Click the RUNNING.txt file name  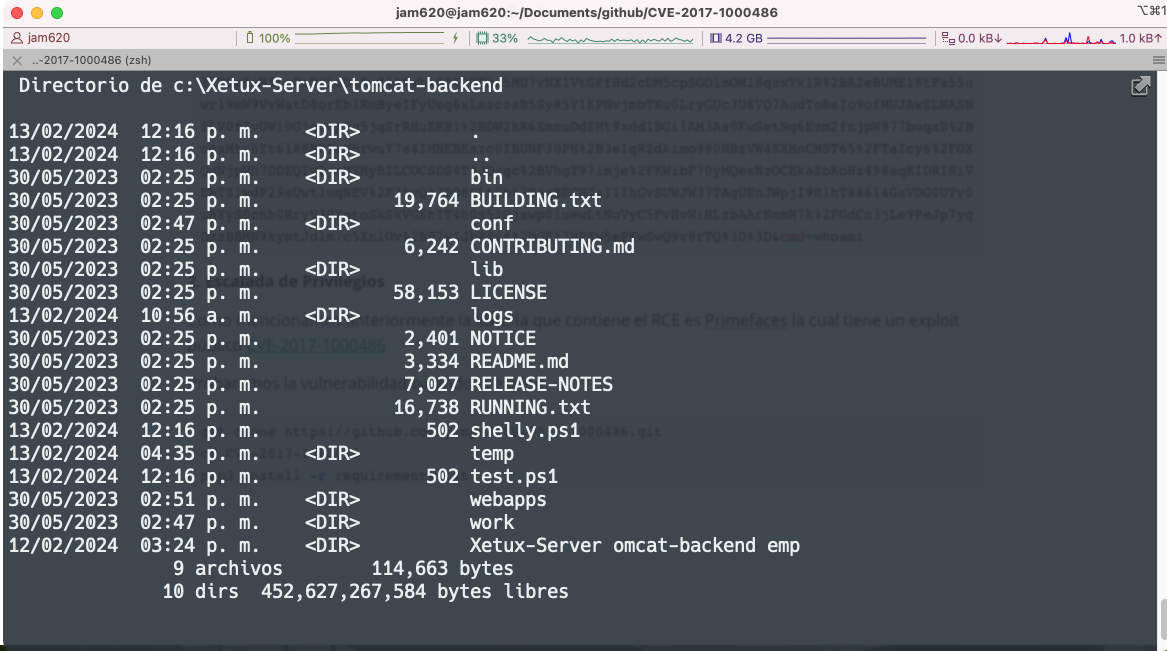point(530,408)
